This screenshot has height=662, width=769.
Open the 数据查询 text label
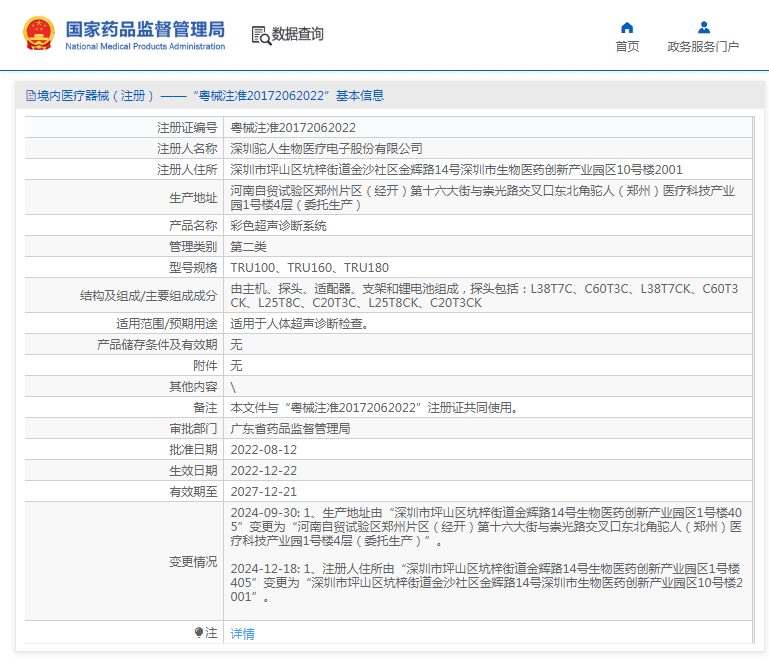pyautogui.click(x=298, y=34)
